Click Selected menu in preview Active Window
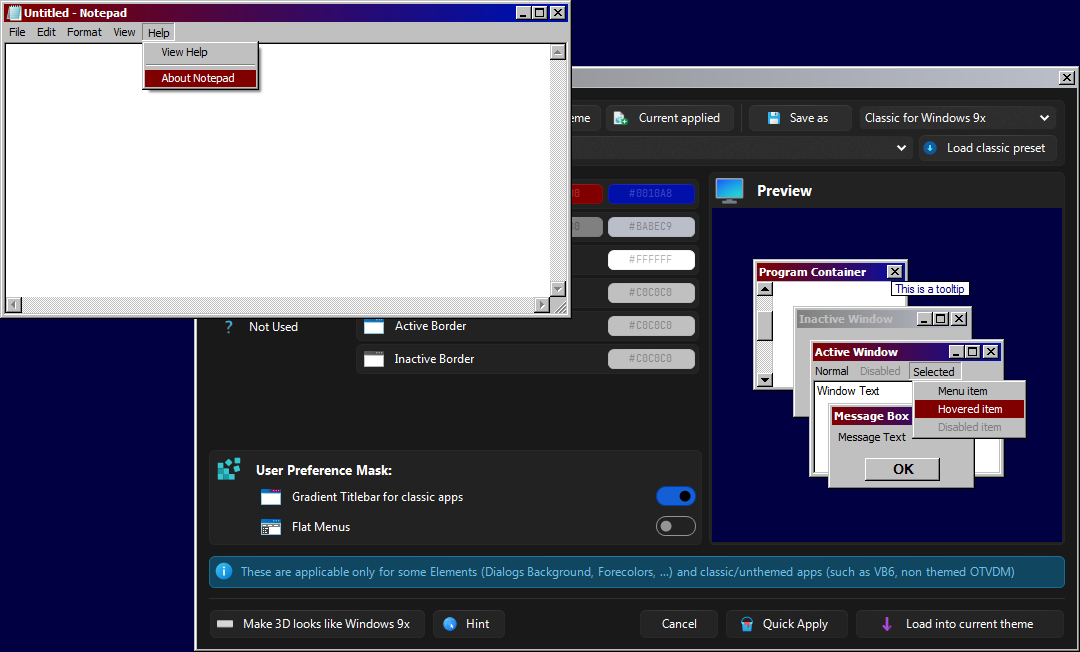Screen dimensions: 1080x652 pyautogui.click(x=934, y=372)
